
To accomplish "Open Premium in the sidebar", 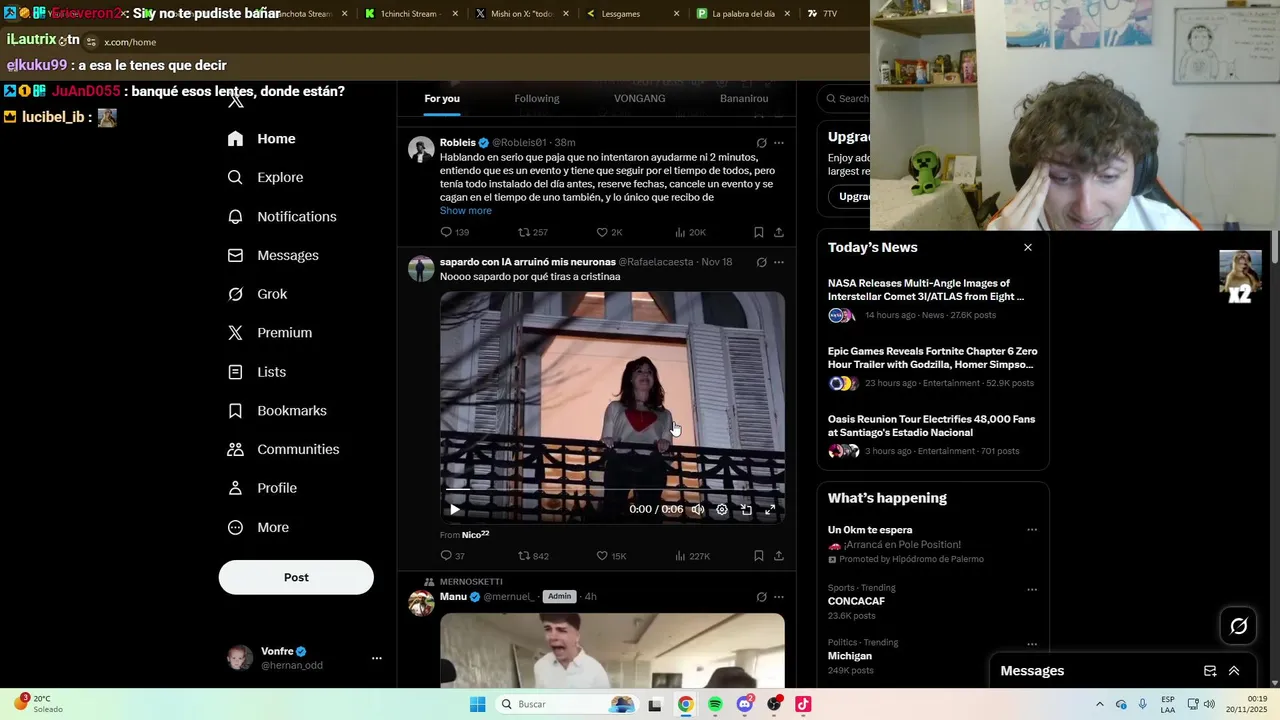I will (x=270, y=333).
